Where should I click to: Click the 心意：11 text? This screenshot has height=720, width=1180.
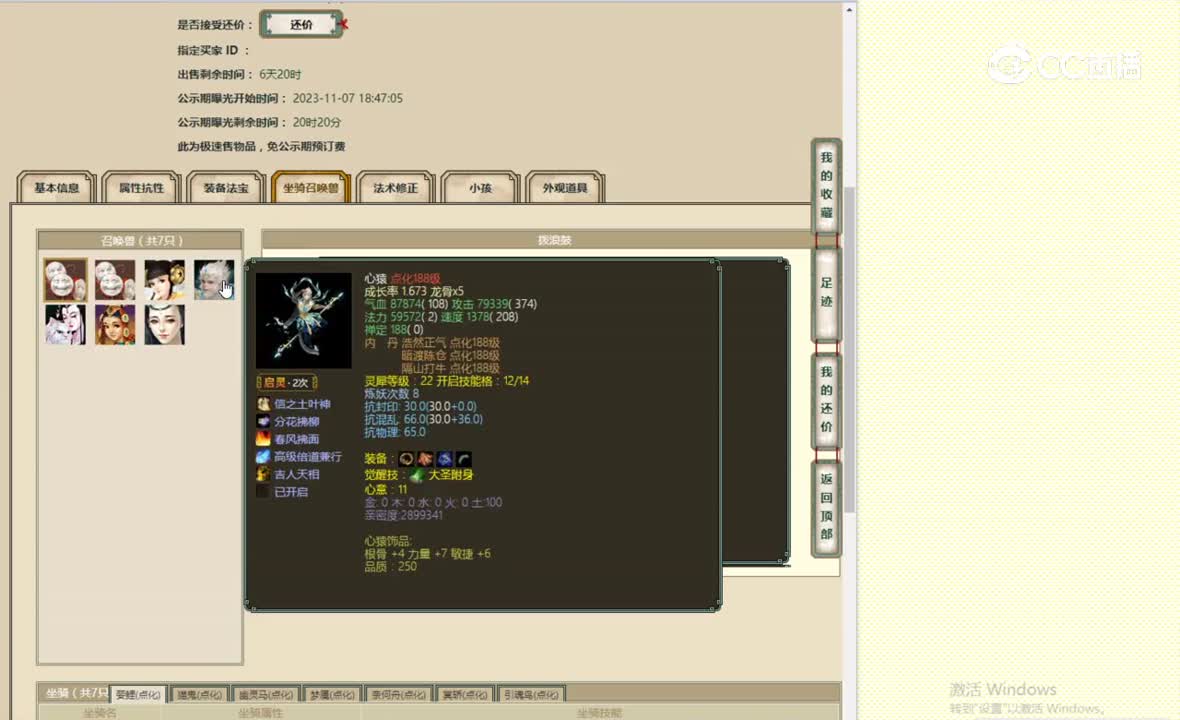coord(385,490)
